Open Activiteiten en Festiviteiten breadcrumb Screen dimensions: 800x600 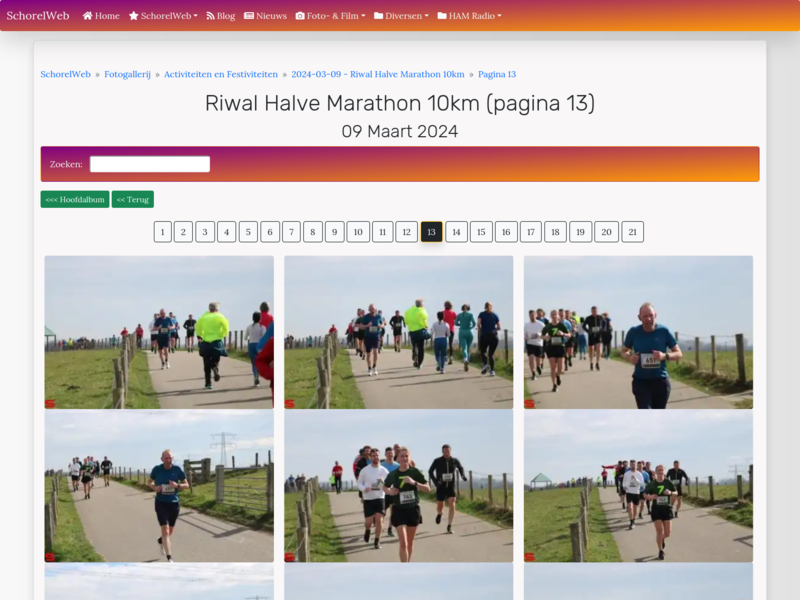tap(221, 74)
